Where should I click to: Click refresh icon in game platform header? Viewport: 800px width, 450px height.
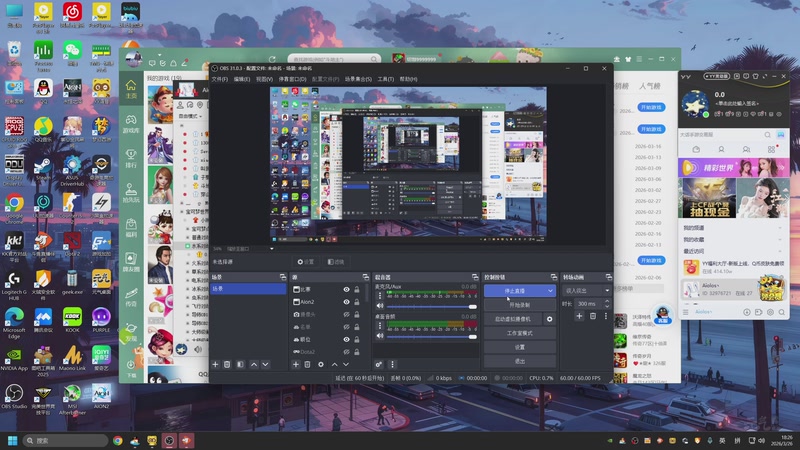tap(272, 59)
